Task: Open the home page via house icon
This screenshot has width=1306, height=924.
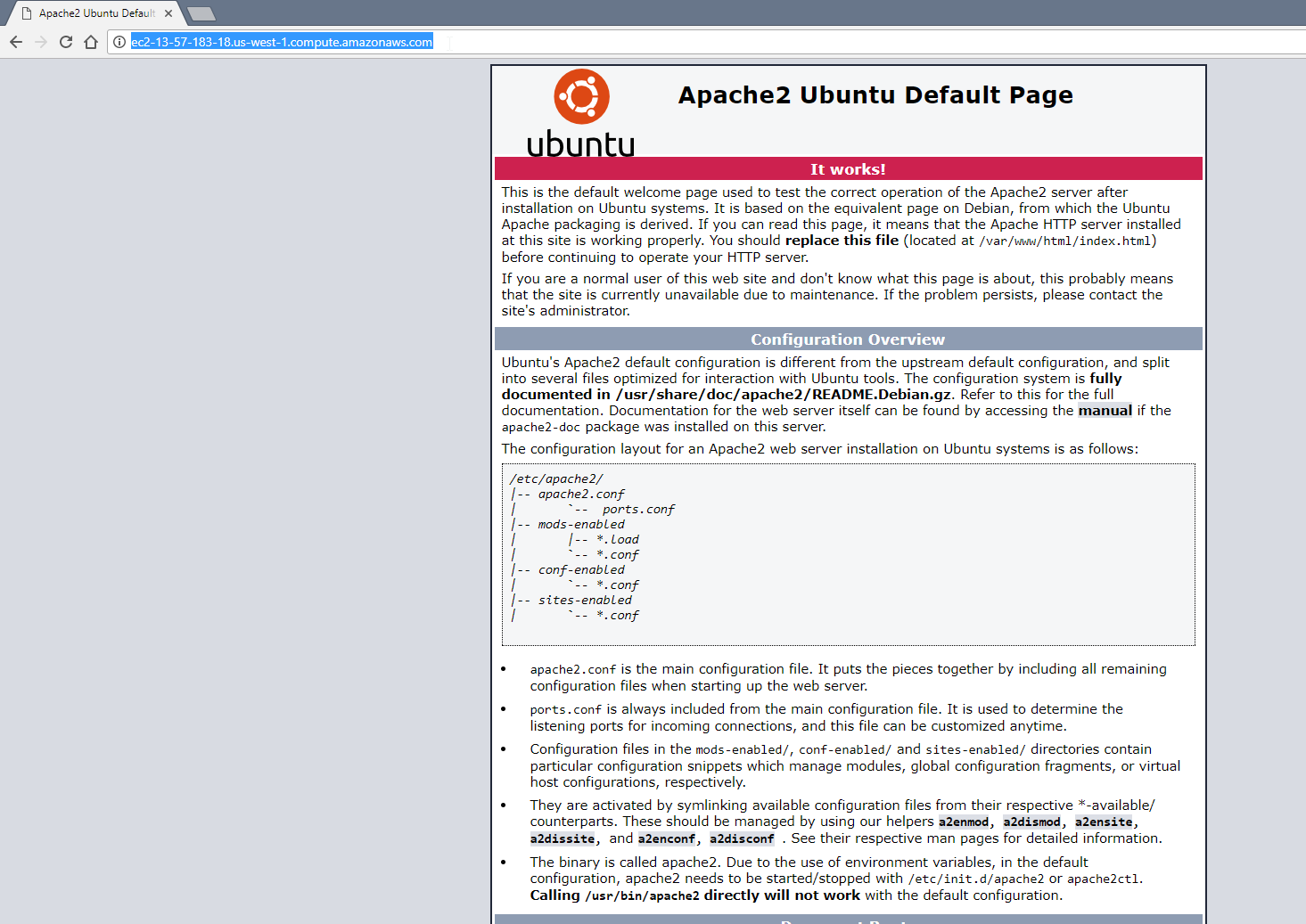Action: [91, 42]
